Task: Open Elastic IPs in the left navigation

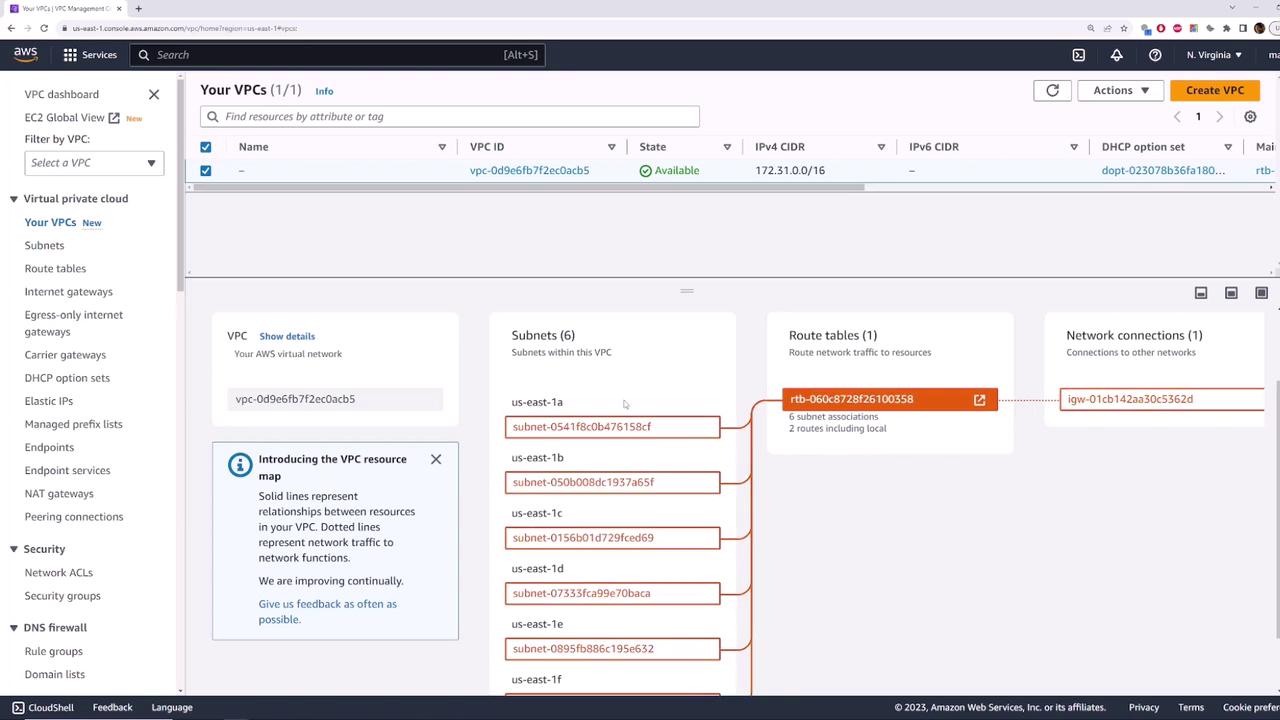Action: click(49, 401)
